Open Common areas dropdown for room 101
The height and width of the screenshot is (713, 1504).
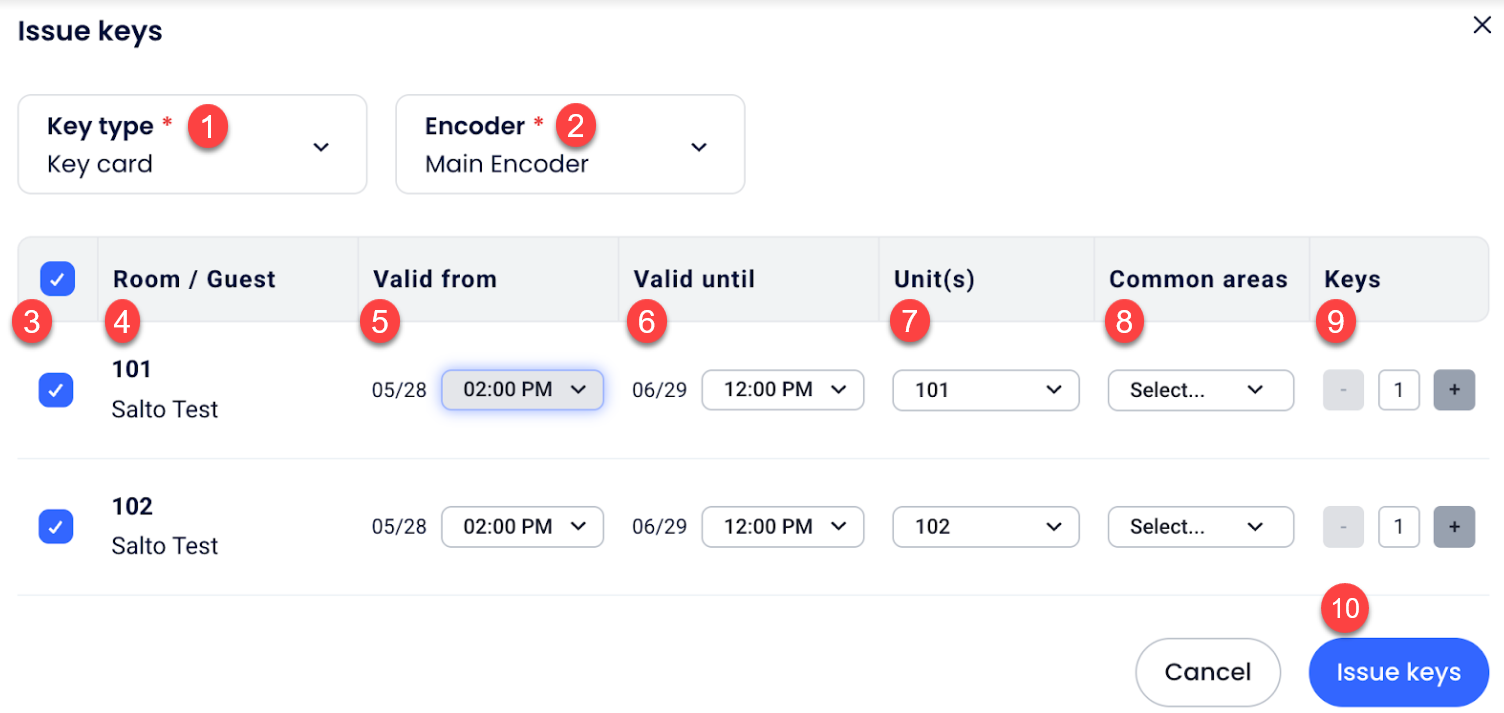[x=1200, y=390]
